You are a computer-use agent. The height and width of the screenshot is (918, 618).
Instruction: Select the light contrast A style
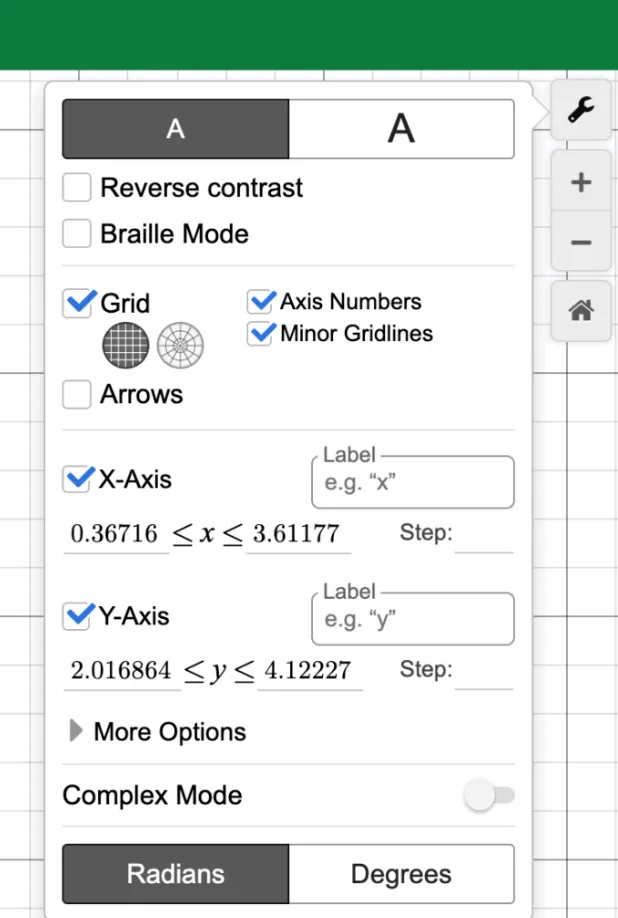pyautogui.click(x=402, y=128)
